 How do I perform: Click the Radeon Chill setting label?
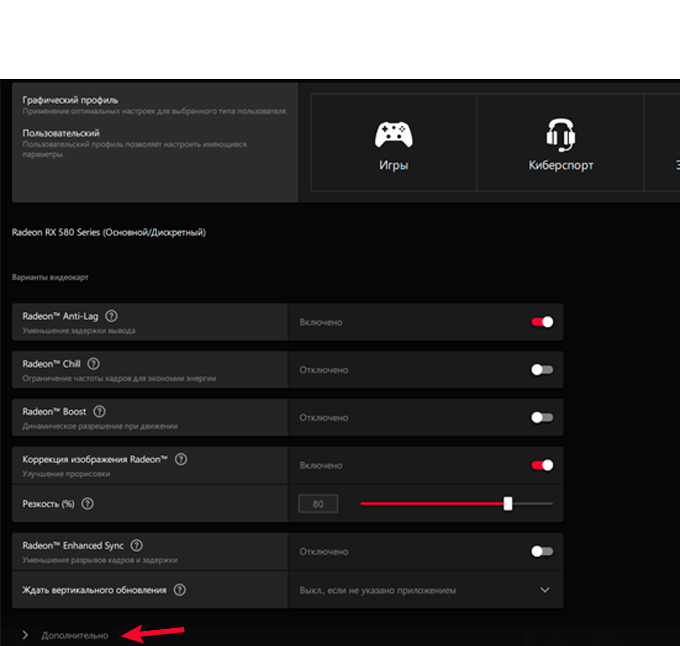click(51, 364)
